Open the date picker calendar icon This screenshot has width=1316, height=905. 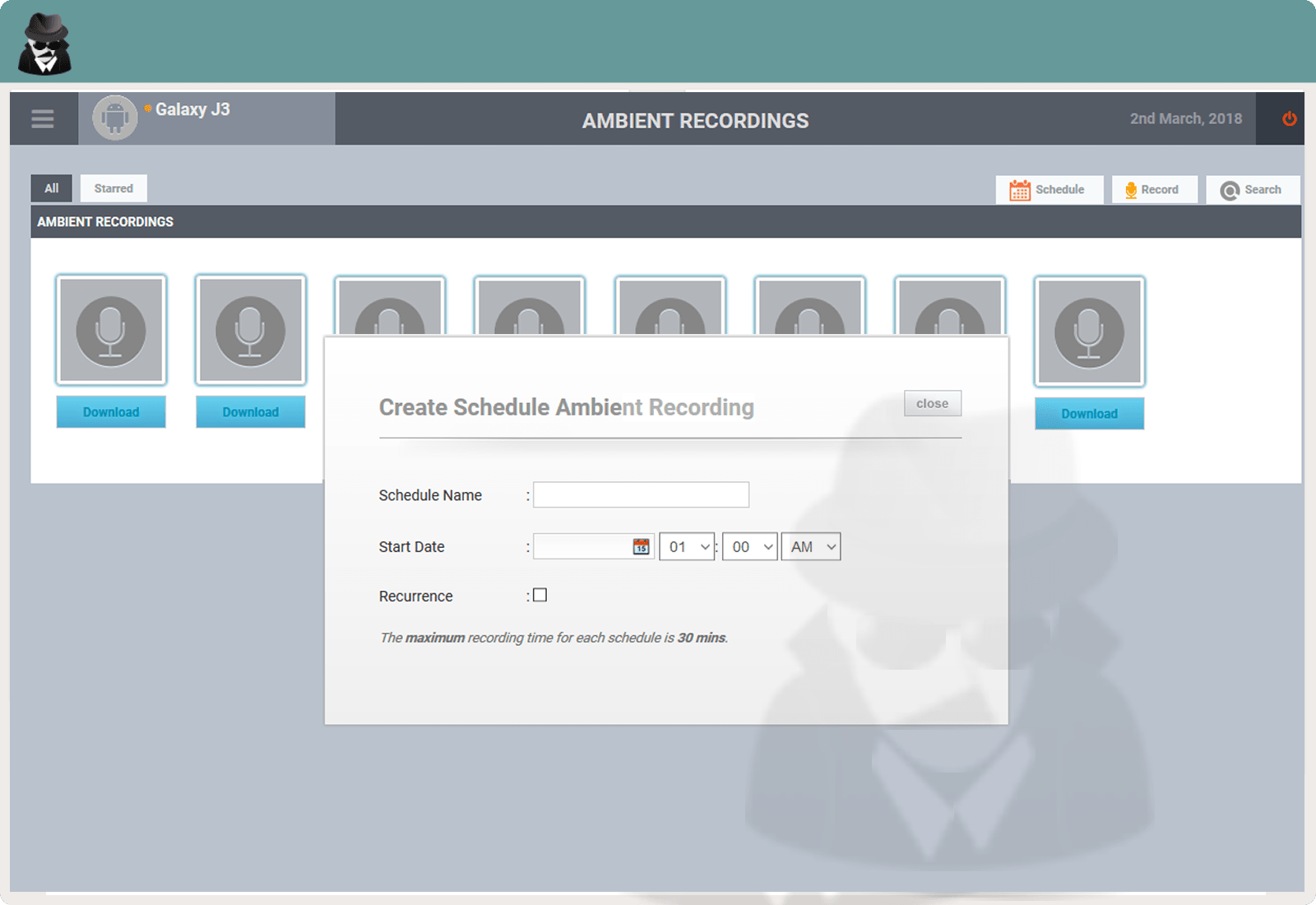point(641,547)
